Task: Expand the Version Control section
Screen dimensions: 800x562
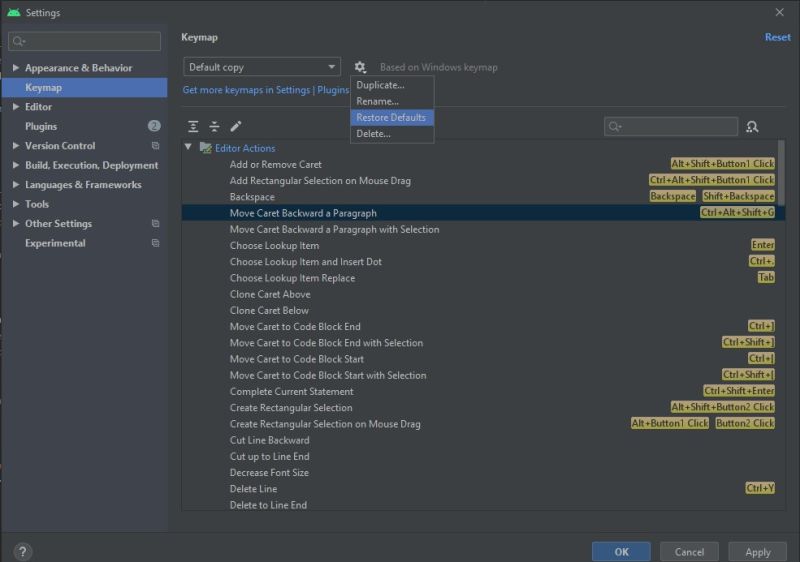Action: click(x=16, y=145)
